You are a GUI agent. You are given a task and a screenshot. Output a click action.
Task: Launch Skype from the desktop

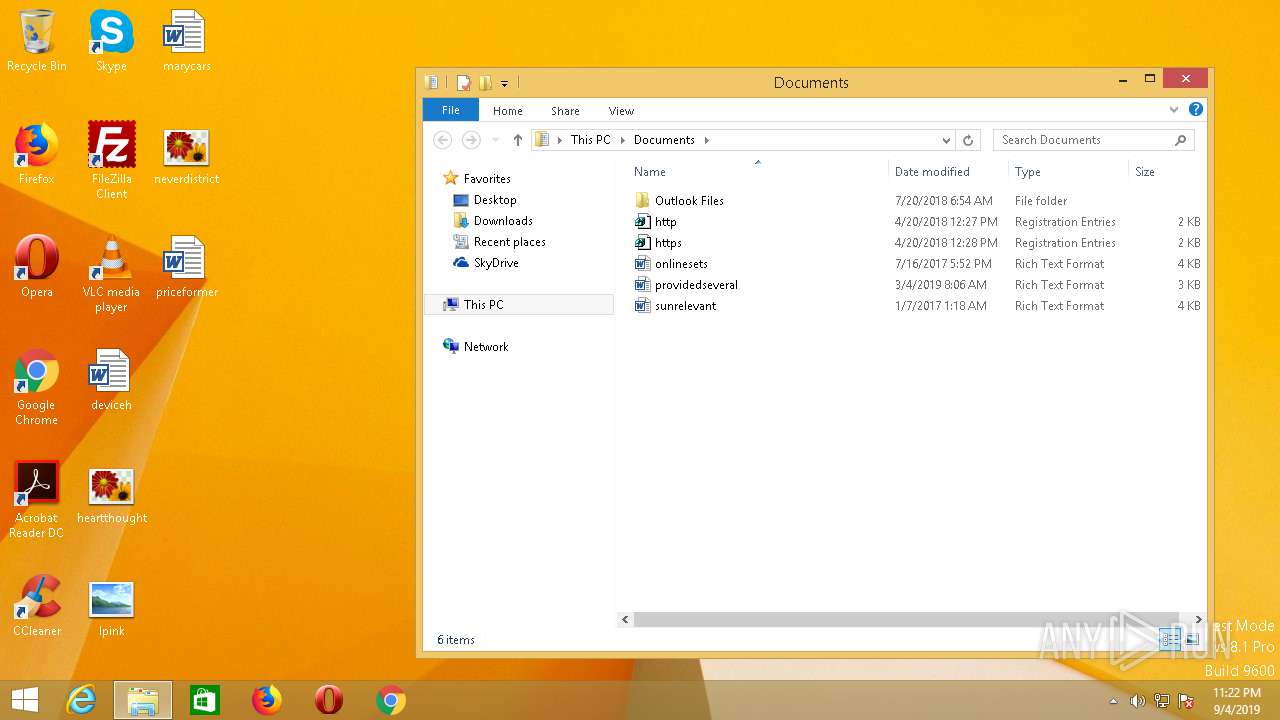click(111, 41)
